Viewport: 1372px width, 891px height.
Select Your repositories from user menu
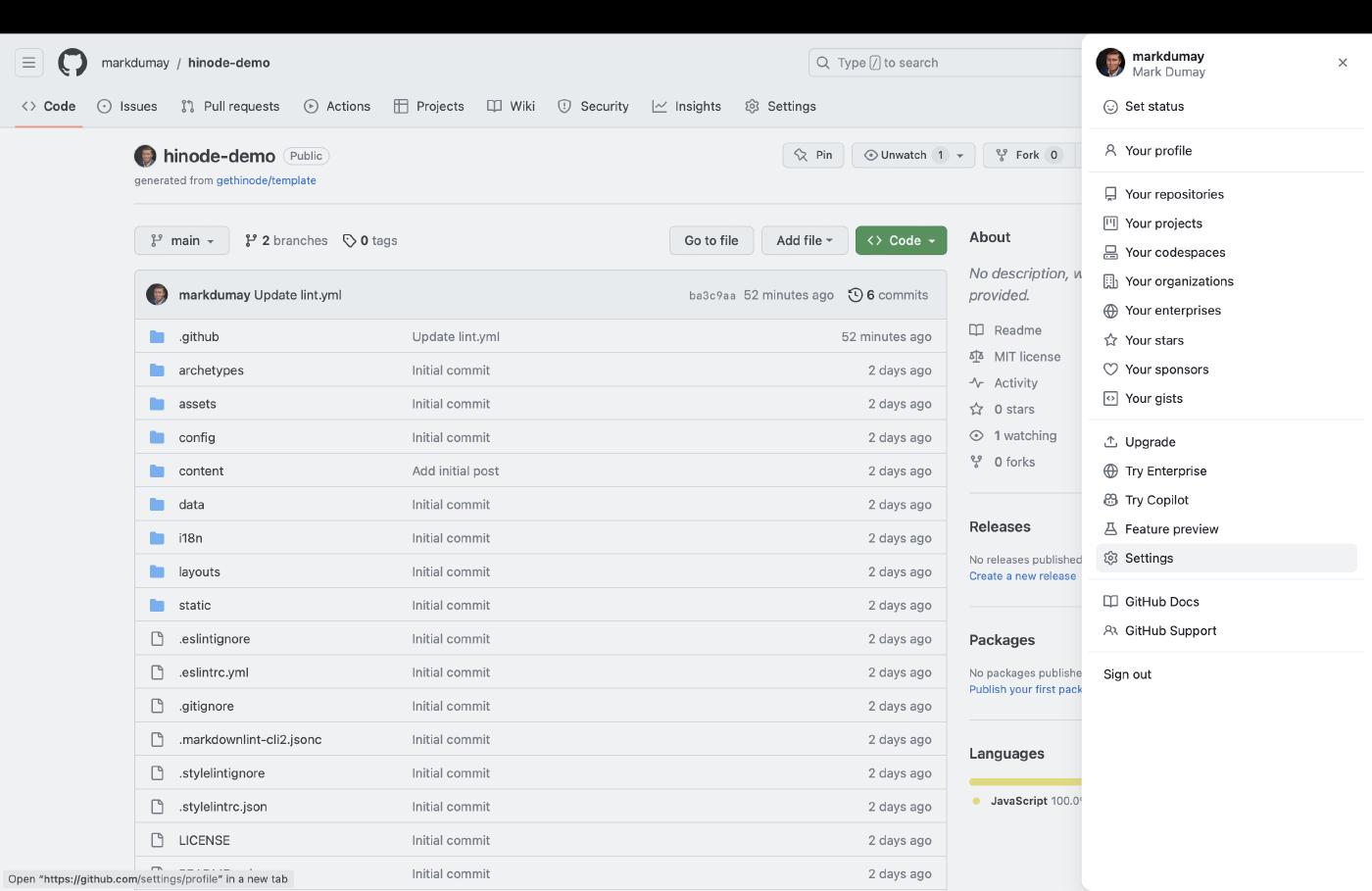pos(1174,194)
